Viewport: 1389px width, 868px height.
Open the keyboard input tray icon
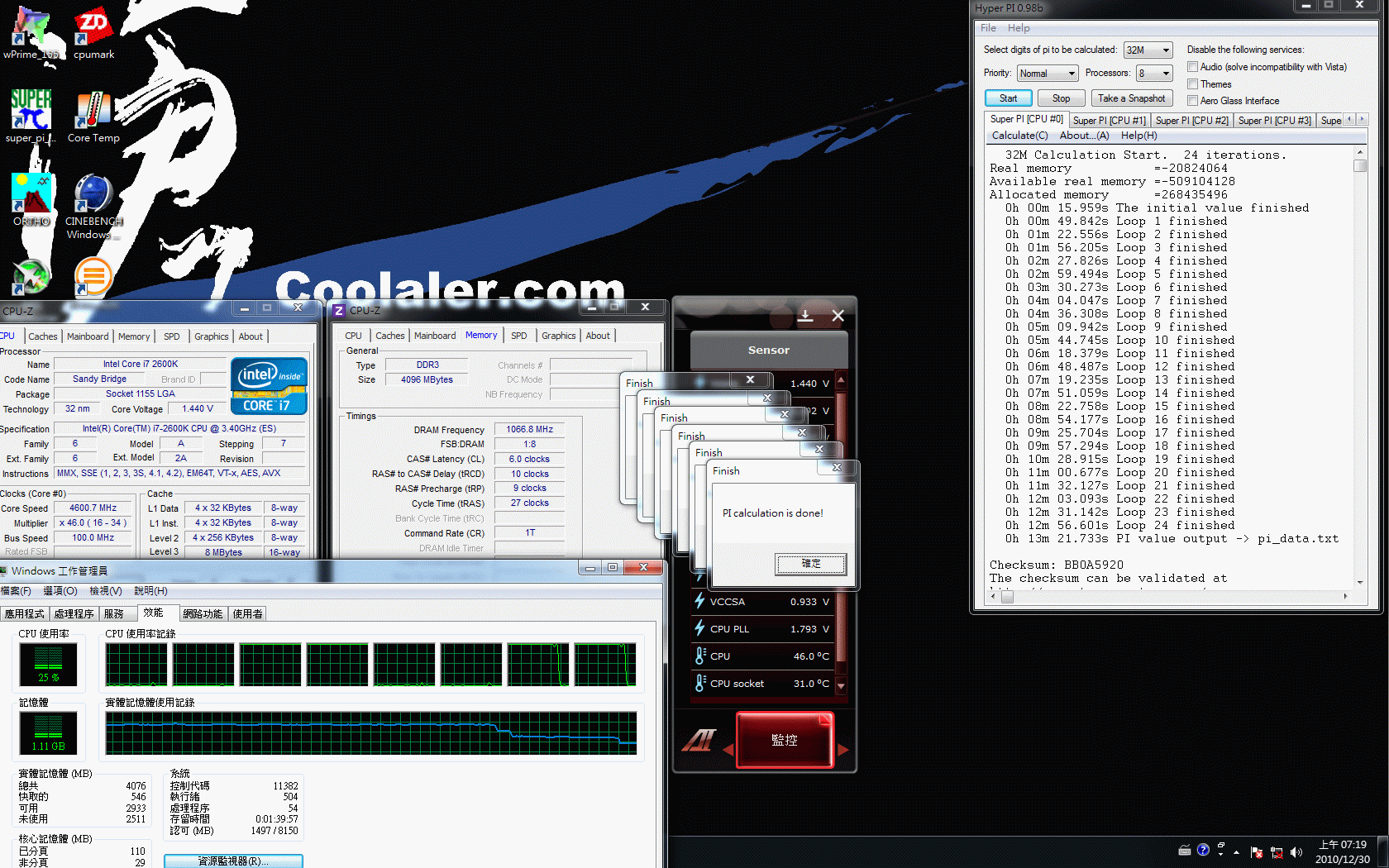tap(1185, 851)
